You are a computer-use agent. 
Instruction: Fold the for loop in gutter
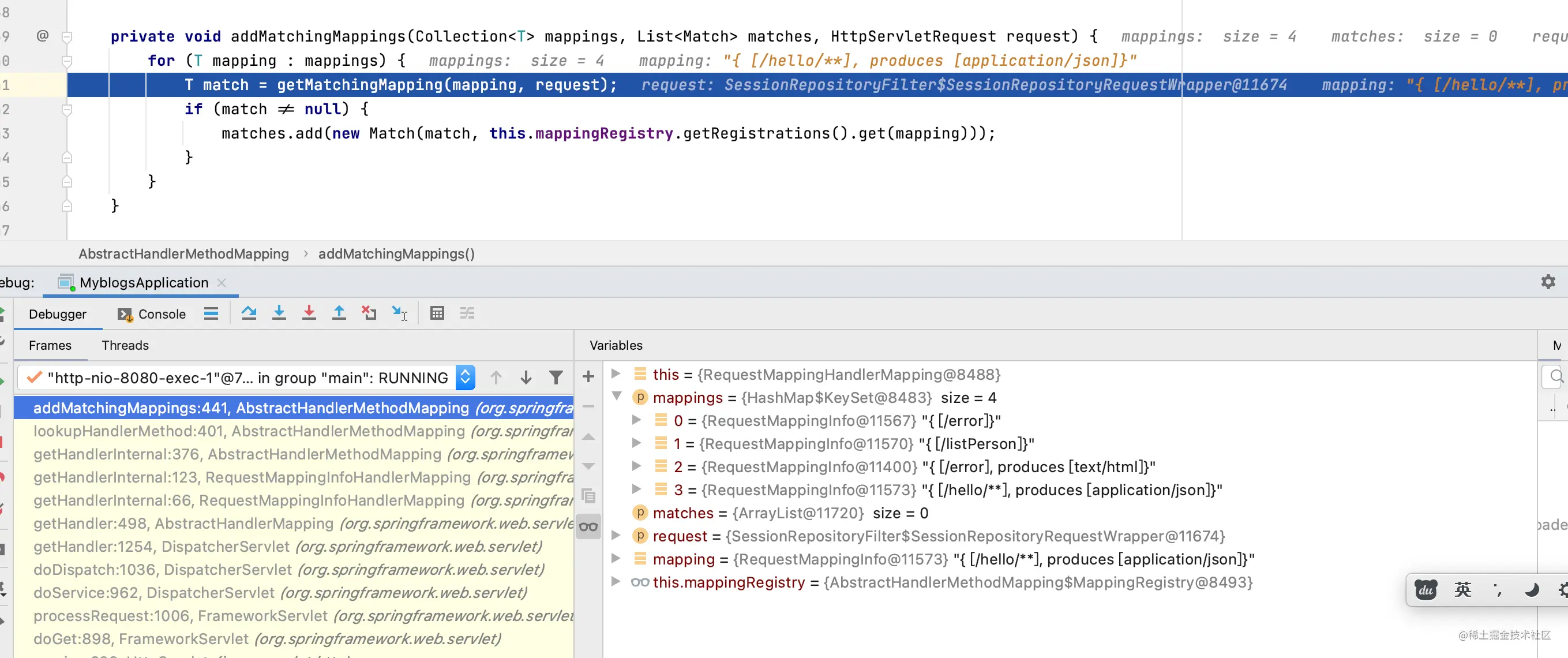pos(67,61)
